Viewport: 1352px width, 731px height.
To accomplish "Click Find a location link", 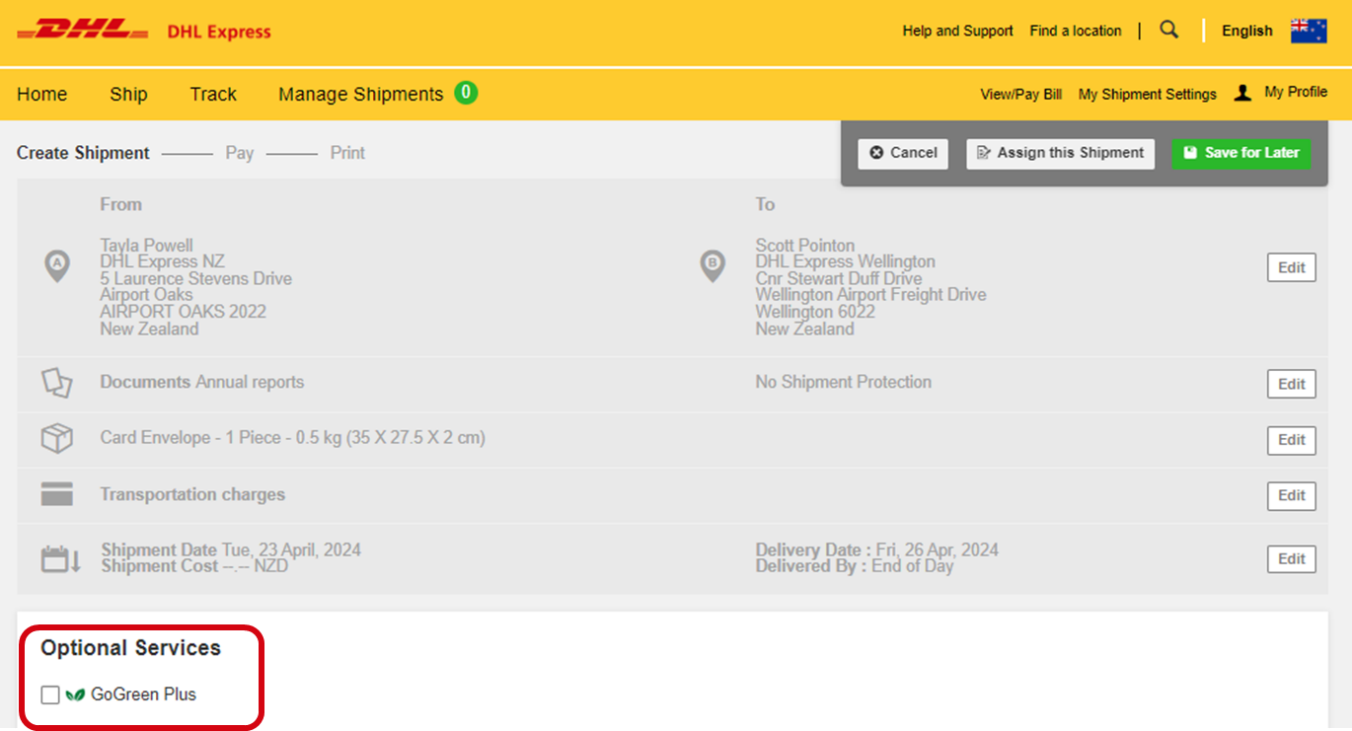I will [1076, 31].
